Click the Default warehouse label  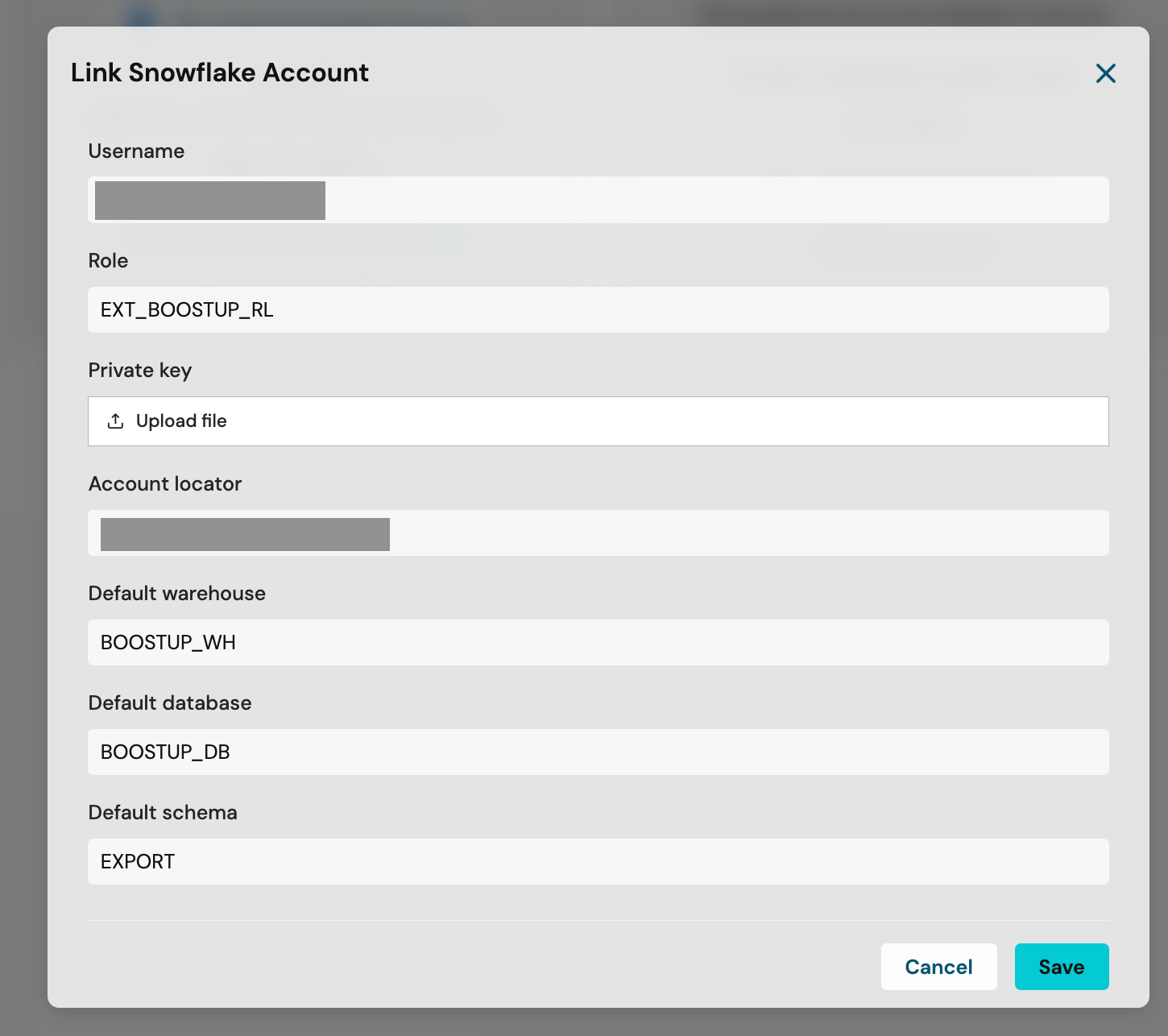pos(177,593)
